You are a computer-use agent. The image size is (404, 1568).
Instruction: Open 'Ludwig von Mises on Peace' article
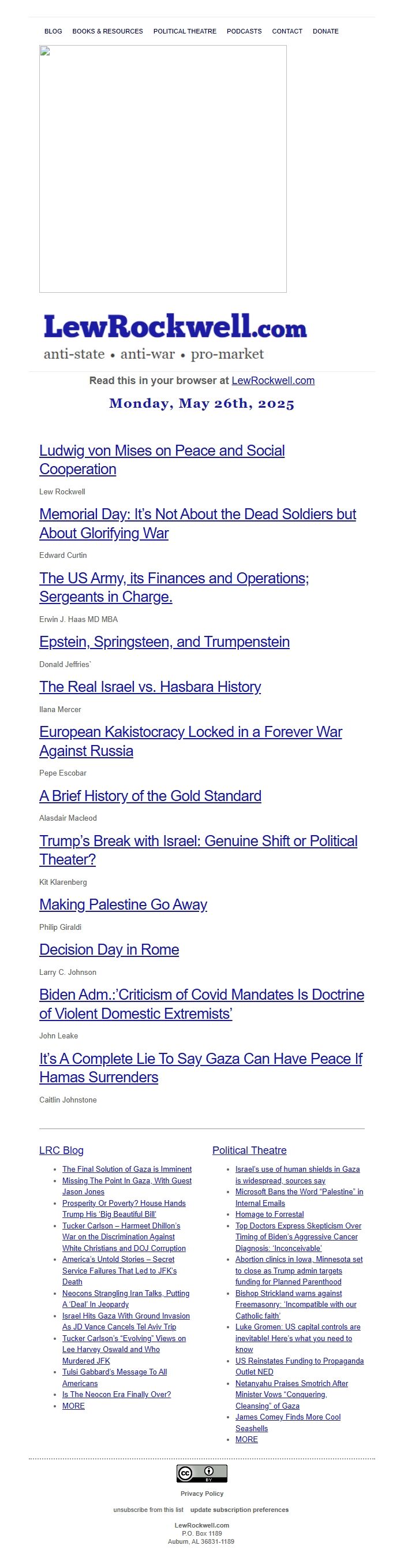point(162,460)
